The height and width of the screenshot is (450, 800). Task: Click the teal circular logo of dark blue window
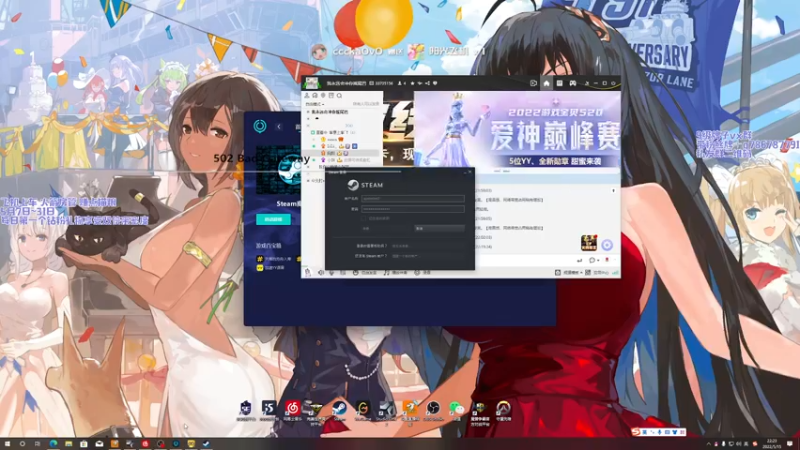point(260,126)
